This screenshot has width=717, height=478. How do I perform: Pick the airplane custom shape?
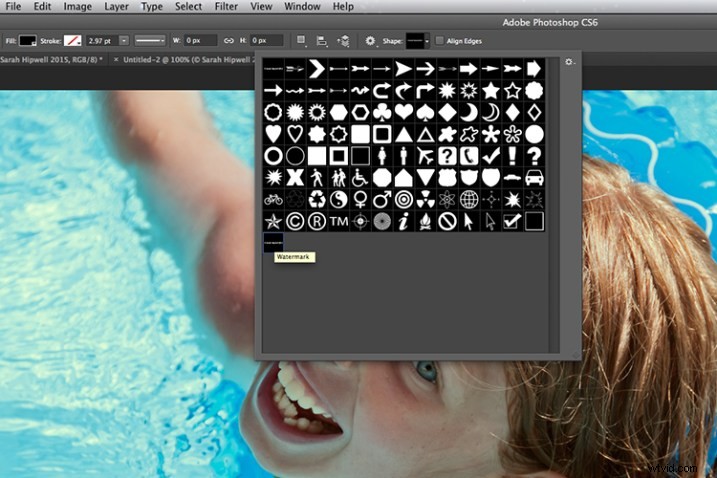pyautogui.click(x=425, y=156)
